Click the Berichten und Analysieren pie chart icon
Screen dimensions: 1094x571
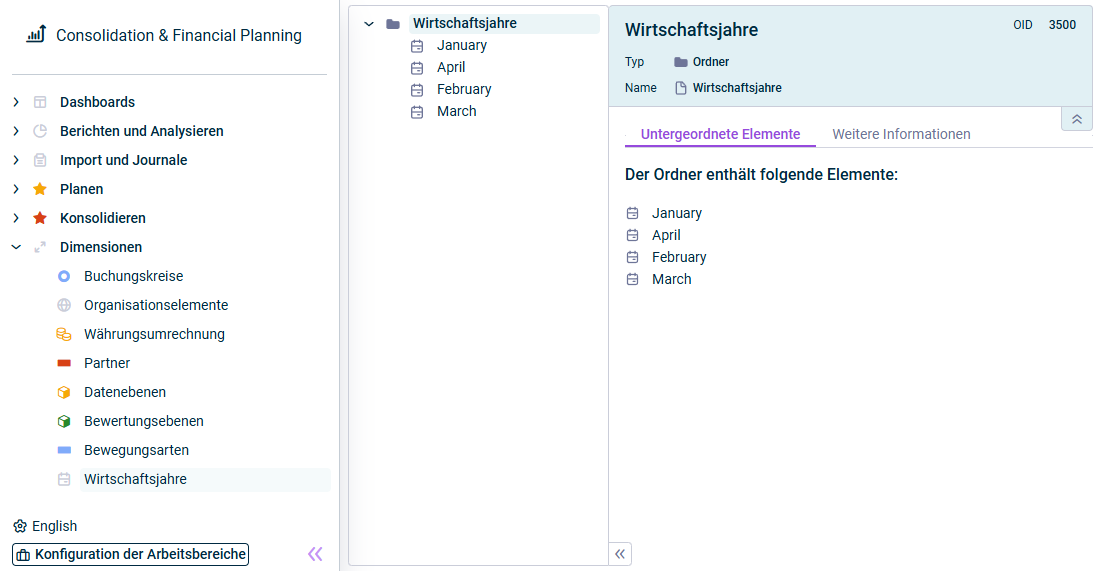pyautogui.click(x=40, y=131)
